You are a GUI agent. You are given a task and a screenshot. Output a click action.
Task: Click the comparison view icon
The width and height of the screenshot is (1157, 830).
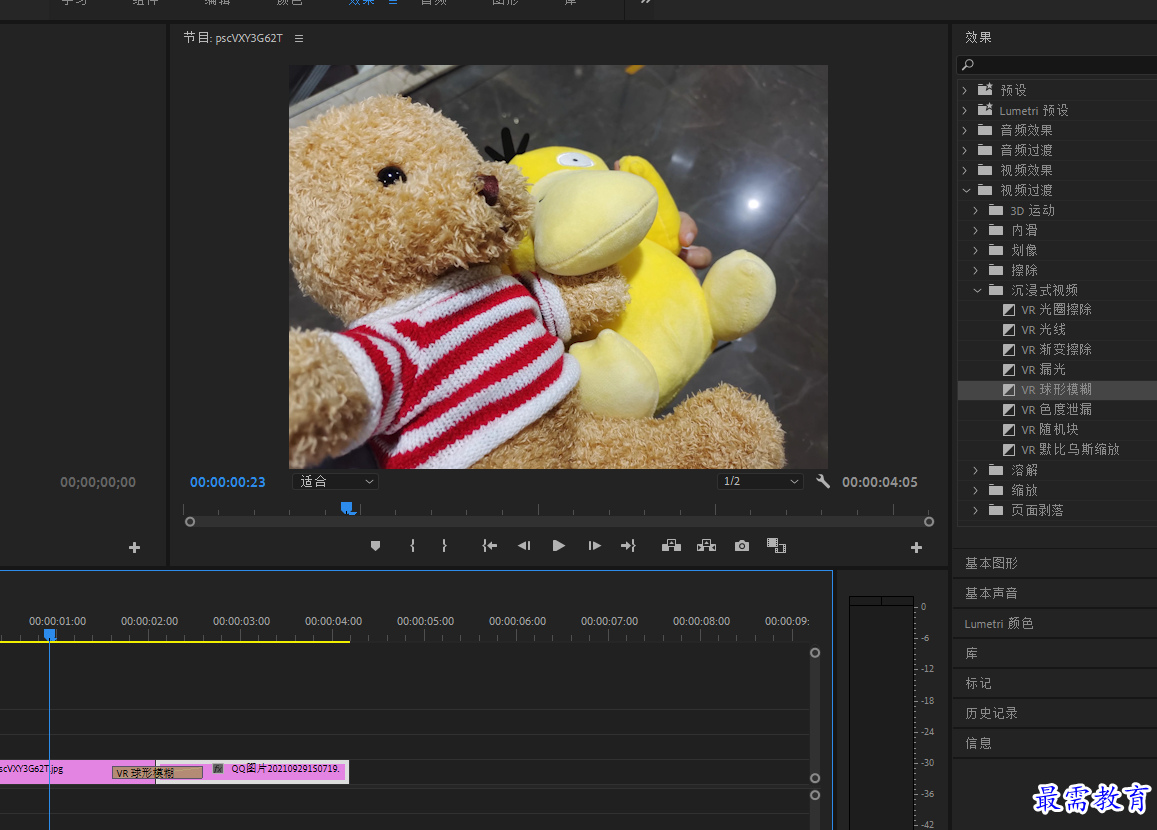[x=776, y=546]
